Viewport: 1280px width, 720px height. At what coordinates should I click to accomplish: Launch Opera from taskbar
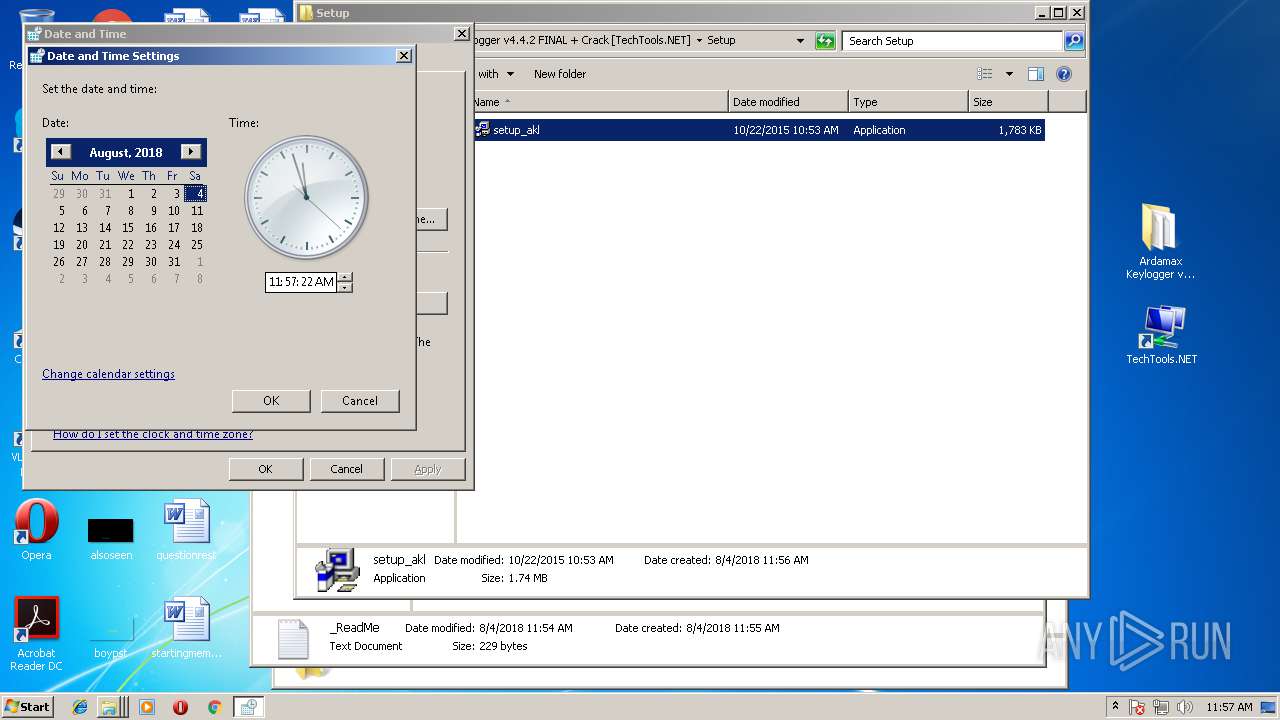pyautogui.click(x=180, y=707)
